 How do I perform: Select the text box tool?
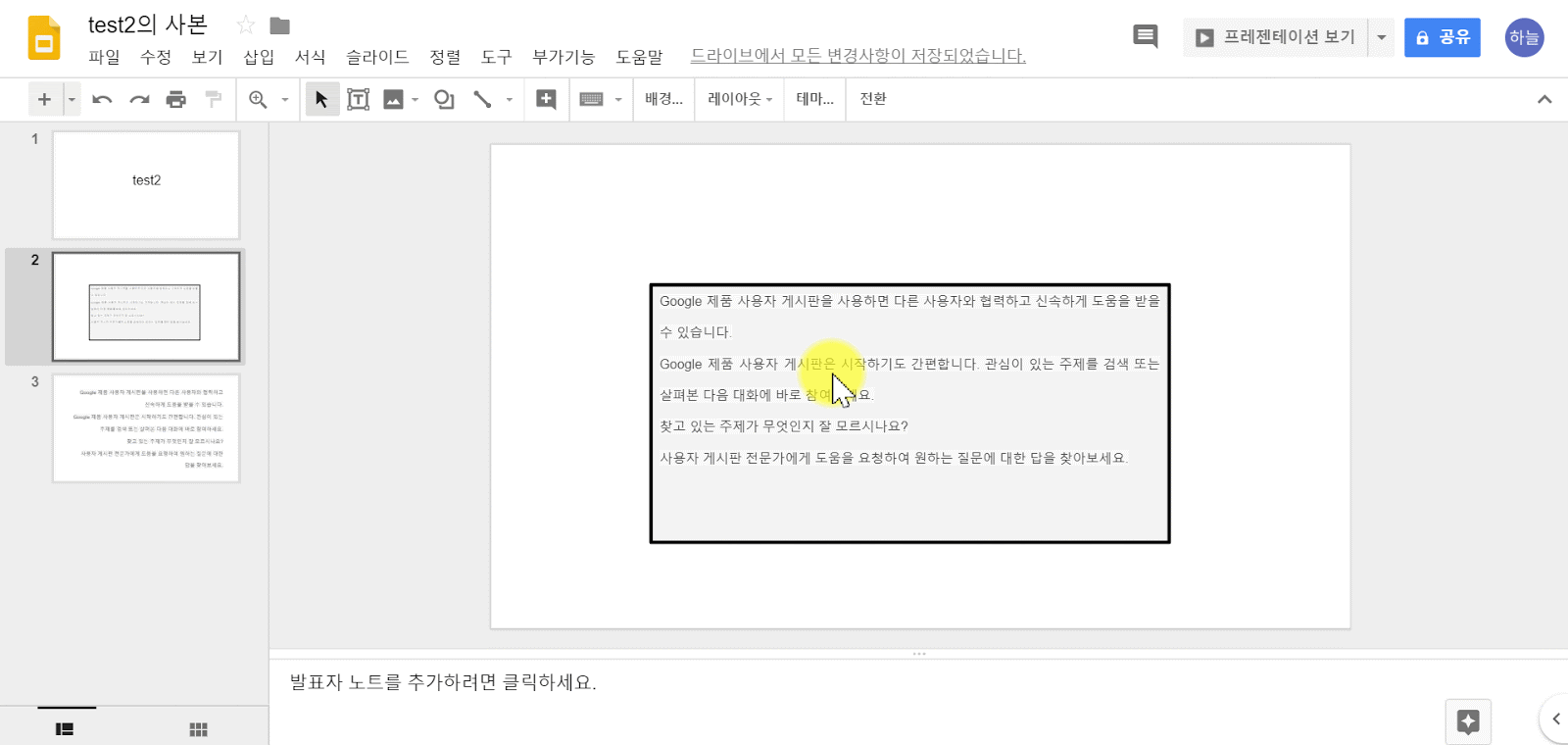click(x=359, y=99)
